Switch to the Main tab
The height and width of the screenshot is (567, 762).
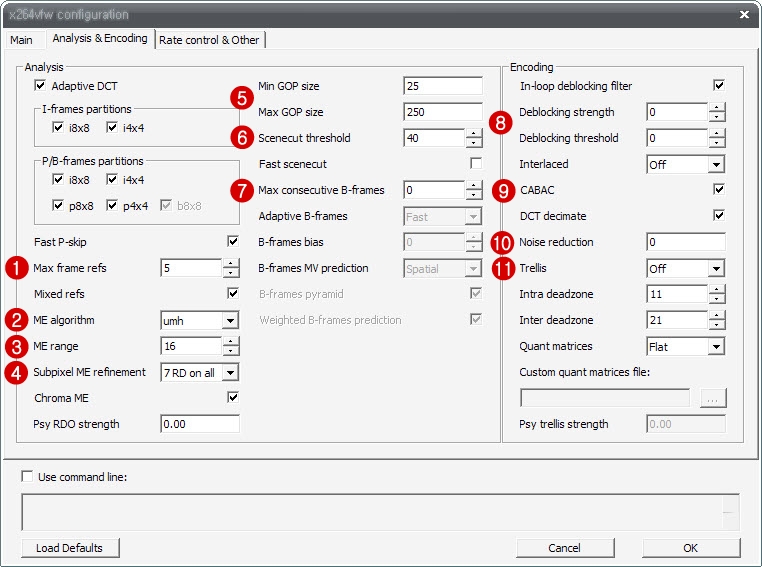coord(21,40)
